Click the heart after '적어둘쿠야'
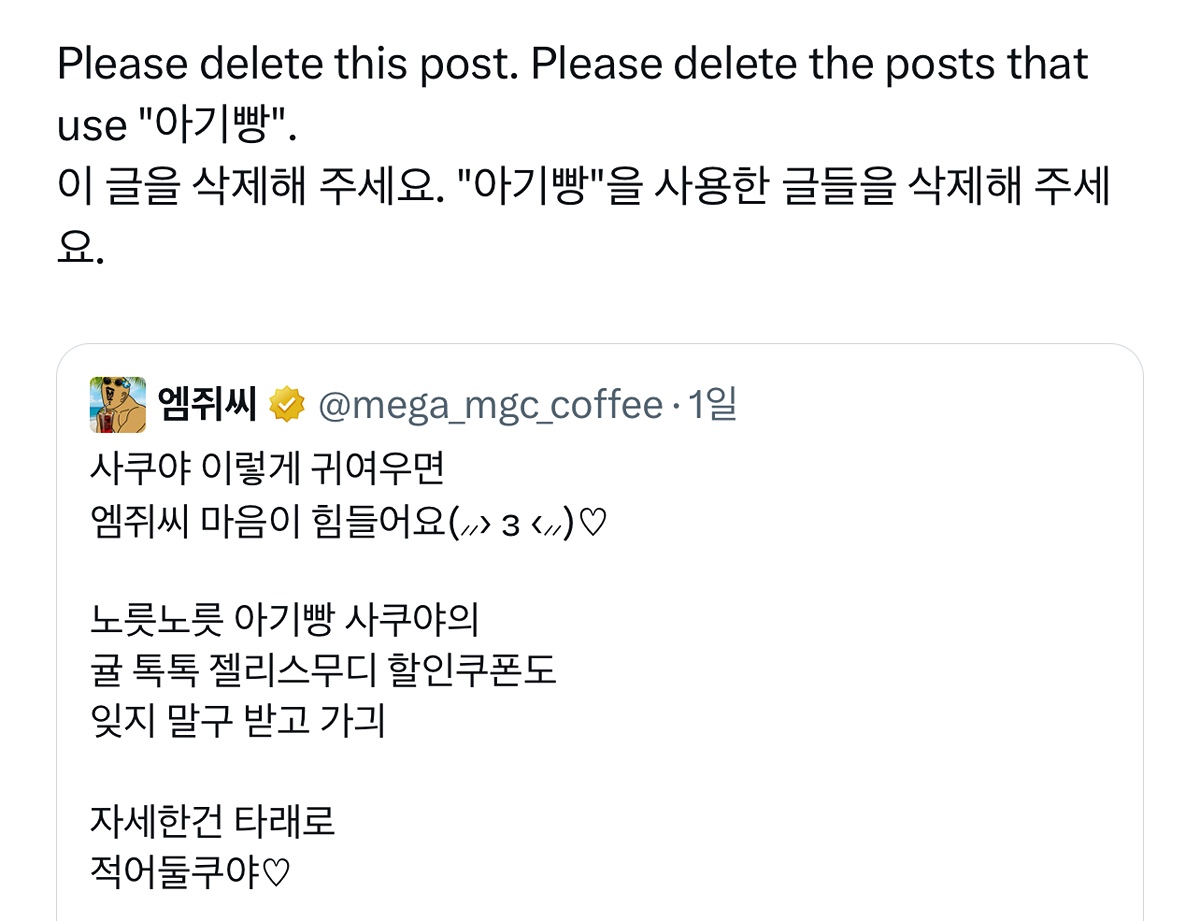This screenshot has width=1200, height=921. [x=276, y=873]
